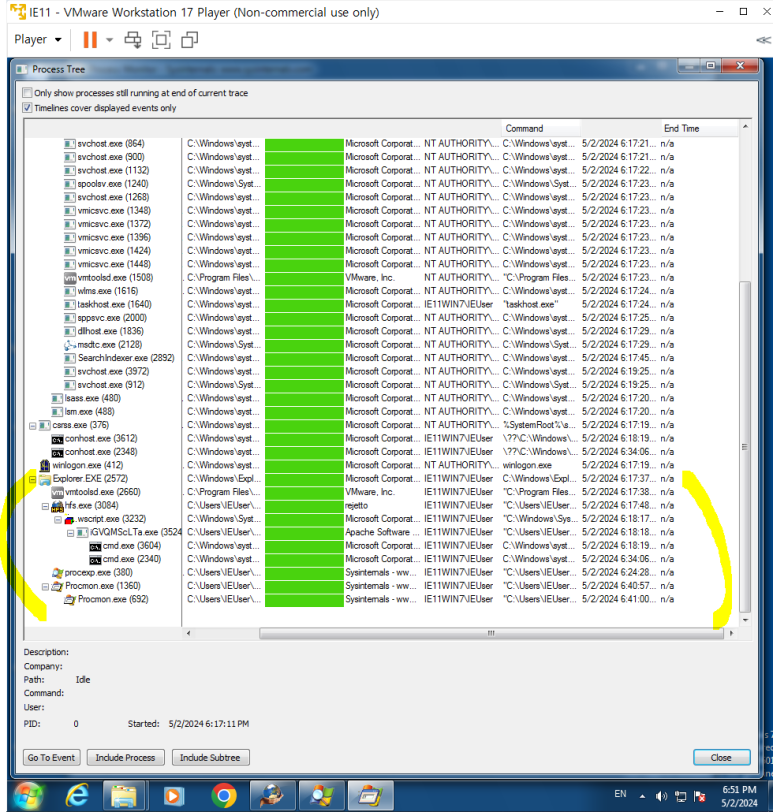Viewport: 773px width, 812px height.
Task: Select hfs.exe (3084) icon in tree
Action: (x=57, y=506)
